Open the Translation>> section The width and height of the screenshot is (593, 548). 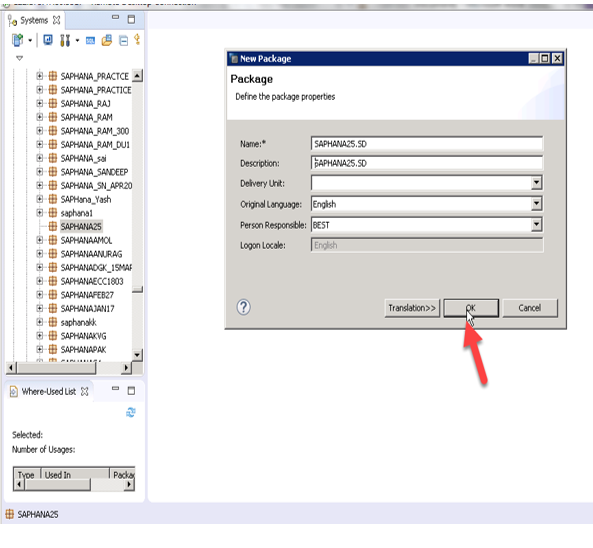[412, 308]
